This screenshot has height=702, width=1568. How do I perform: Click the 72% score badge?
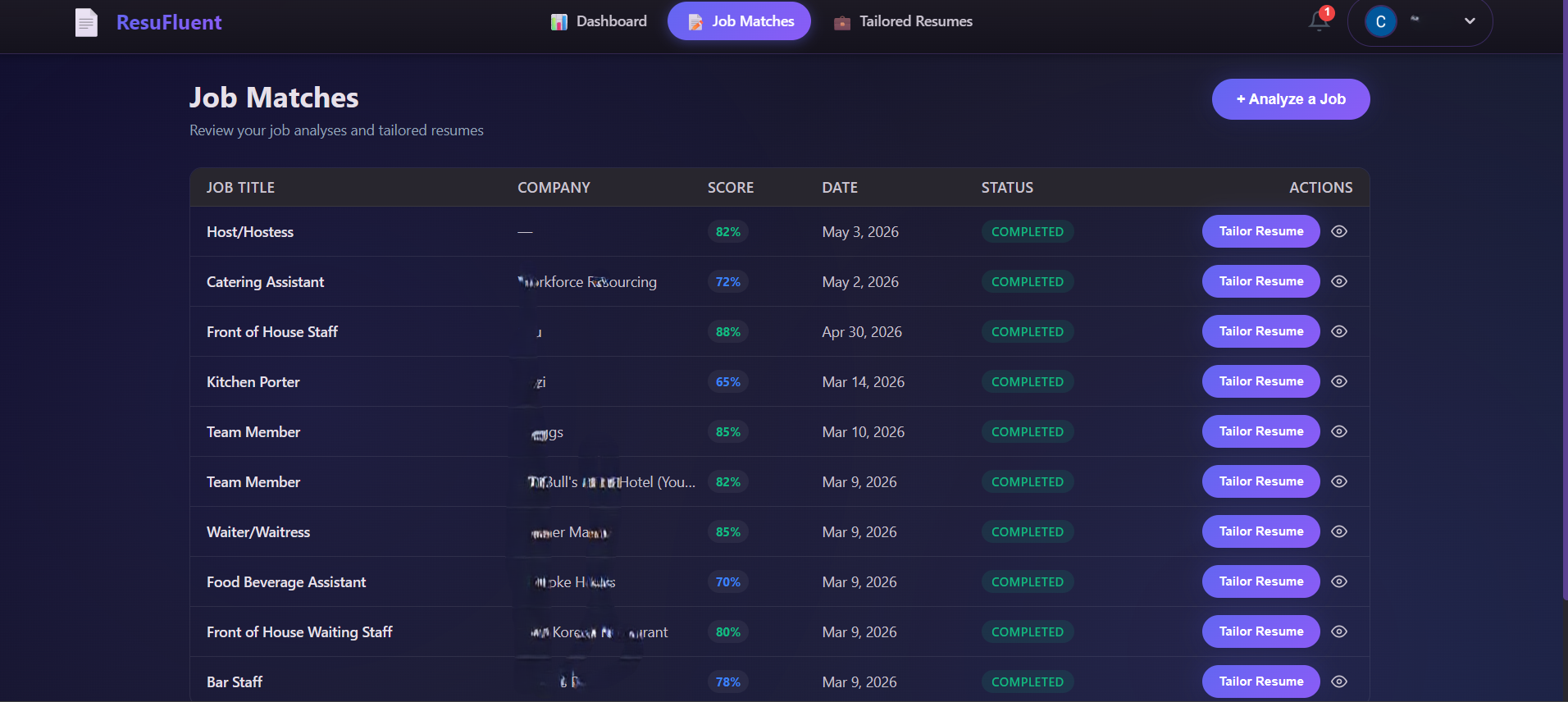[x=728, y=282]
